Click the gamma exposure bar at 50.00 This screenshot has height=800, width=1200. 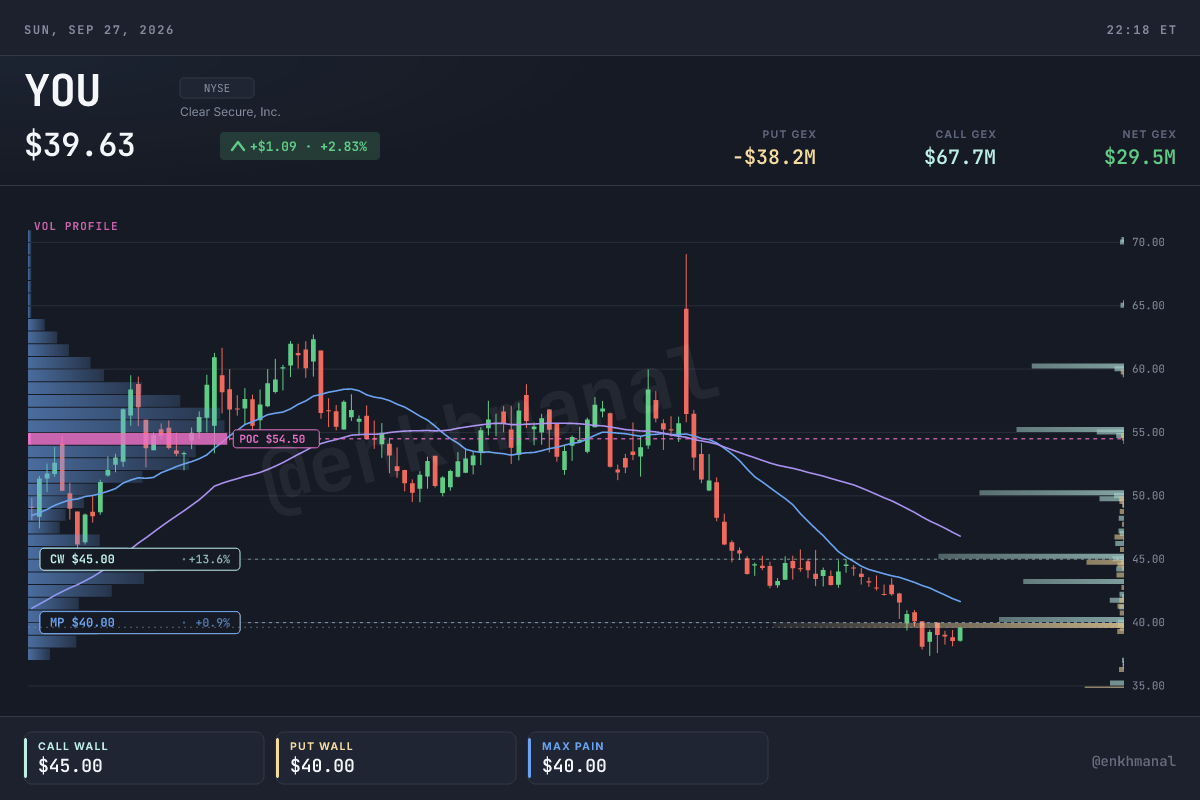(x=1052, y=492)
